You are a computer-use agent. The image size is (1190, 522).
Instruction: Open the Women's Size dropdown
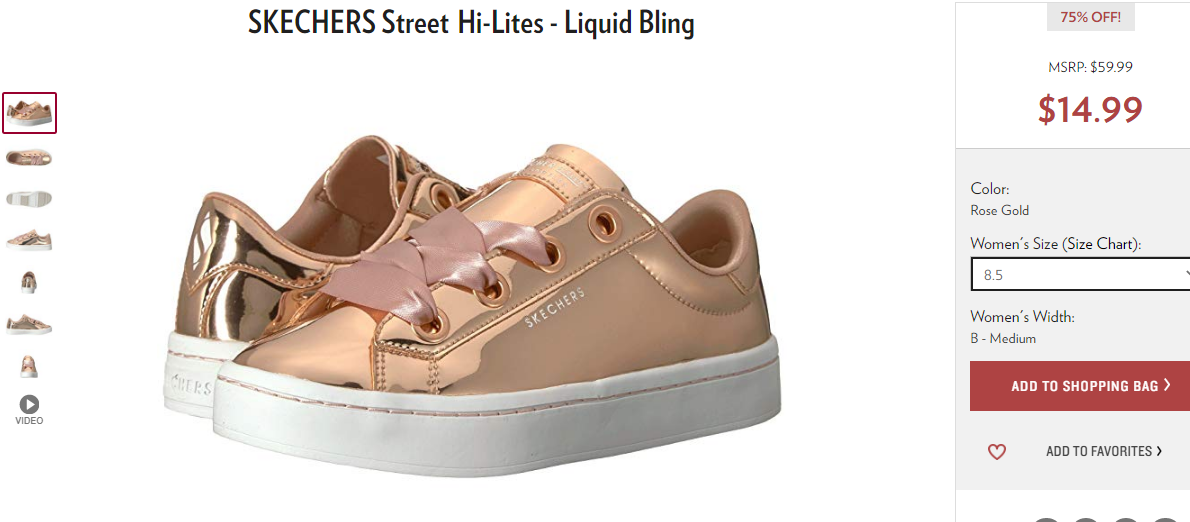tap(1081, 275)
